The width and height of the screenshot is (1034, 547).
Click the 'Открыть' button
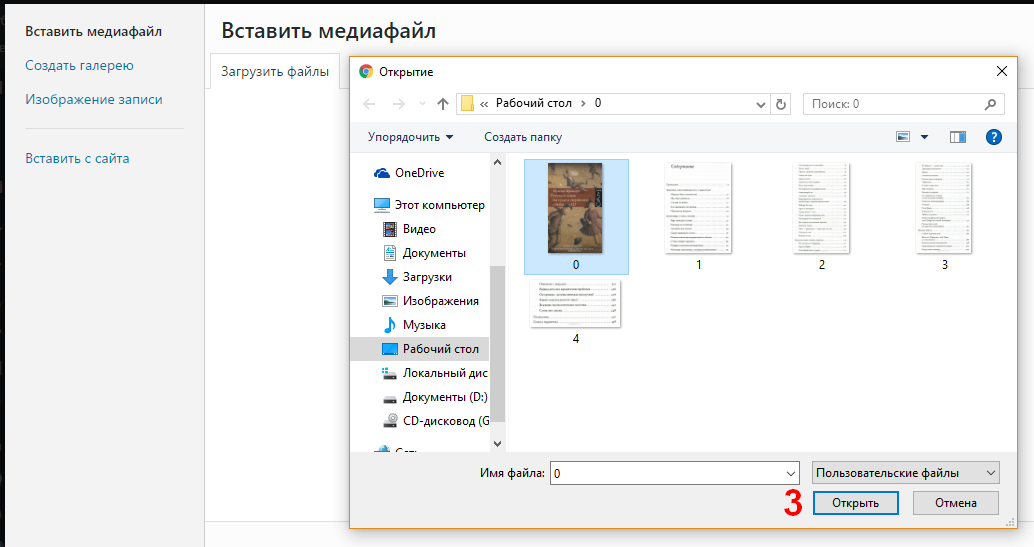(x=855, y=503)
